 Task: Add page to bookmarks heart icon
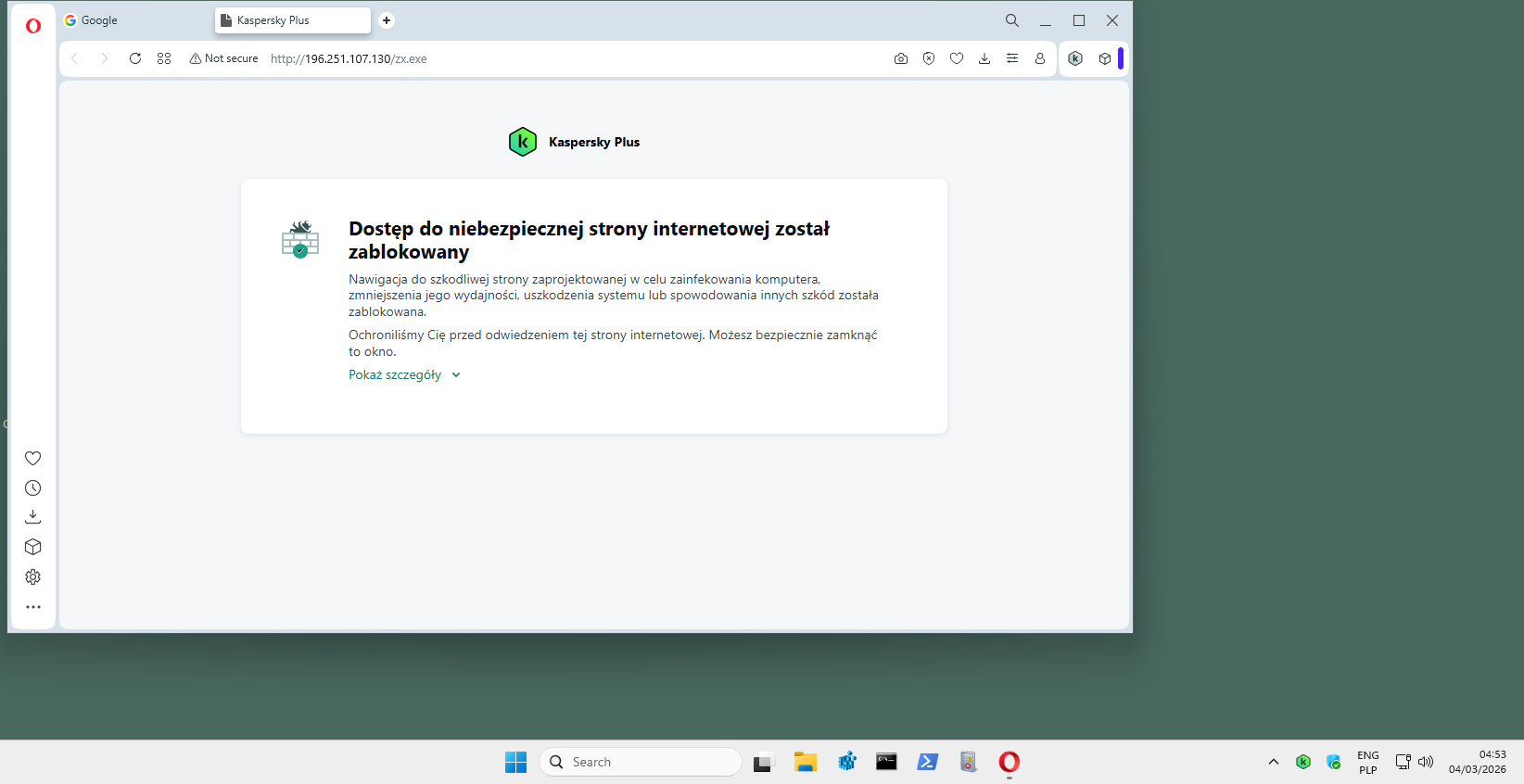coord(956,58)
